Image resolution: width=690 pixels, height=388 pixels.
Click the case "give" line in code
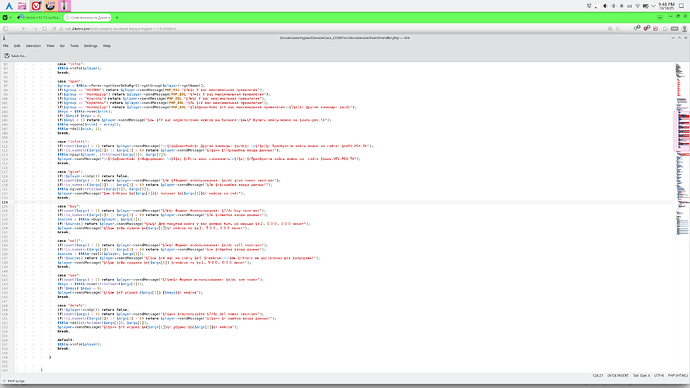click(x=69, y=172)
